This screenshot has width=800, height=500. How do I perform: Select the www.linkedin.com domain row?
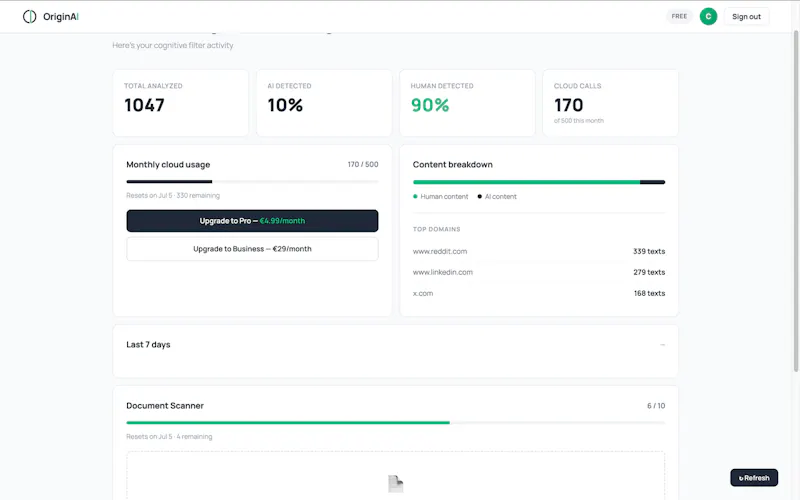click(x=539, y=272)
